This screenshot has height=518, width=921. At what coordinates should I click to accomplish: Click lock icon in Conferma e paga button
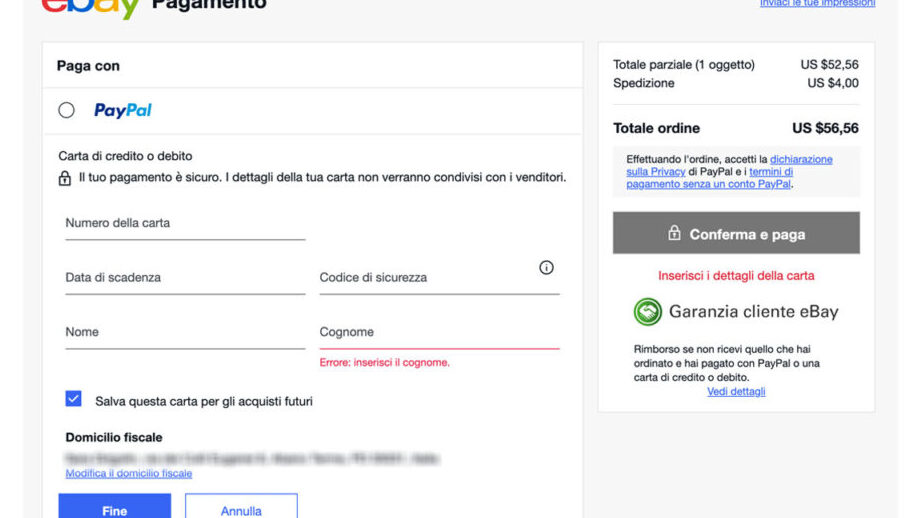674,233
